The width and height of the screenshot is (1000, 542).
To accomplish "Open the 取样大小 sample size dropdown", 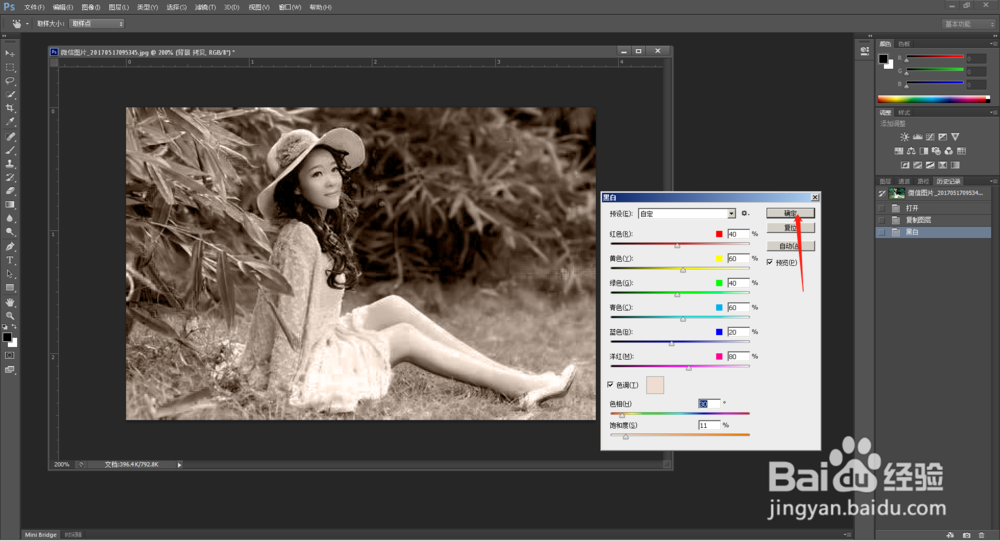I will [x=94, y=23].
